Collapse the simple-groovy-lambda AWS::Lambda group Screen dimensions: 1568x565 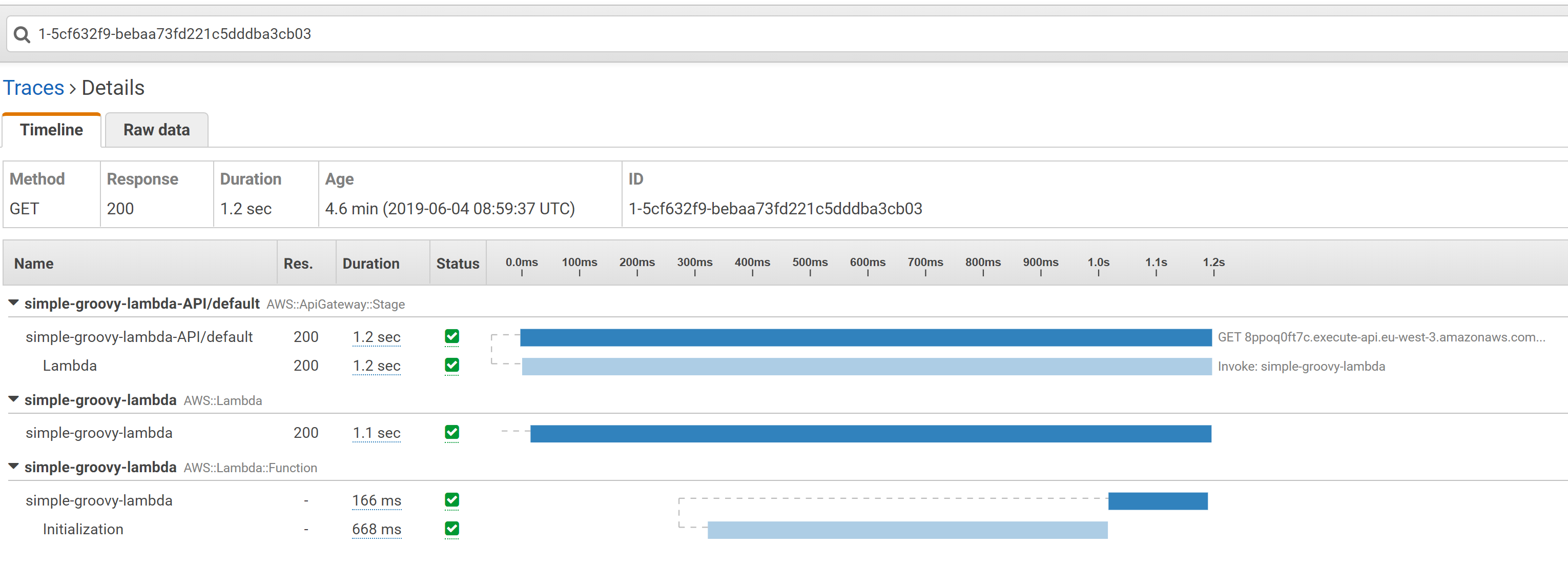(13, 399)
